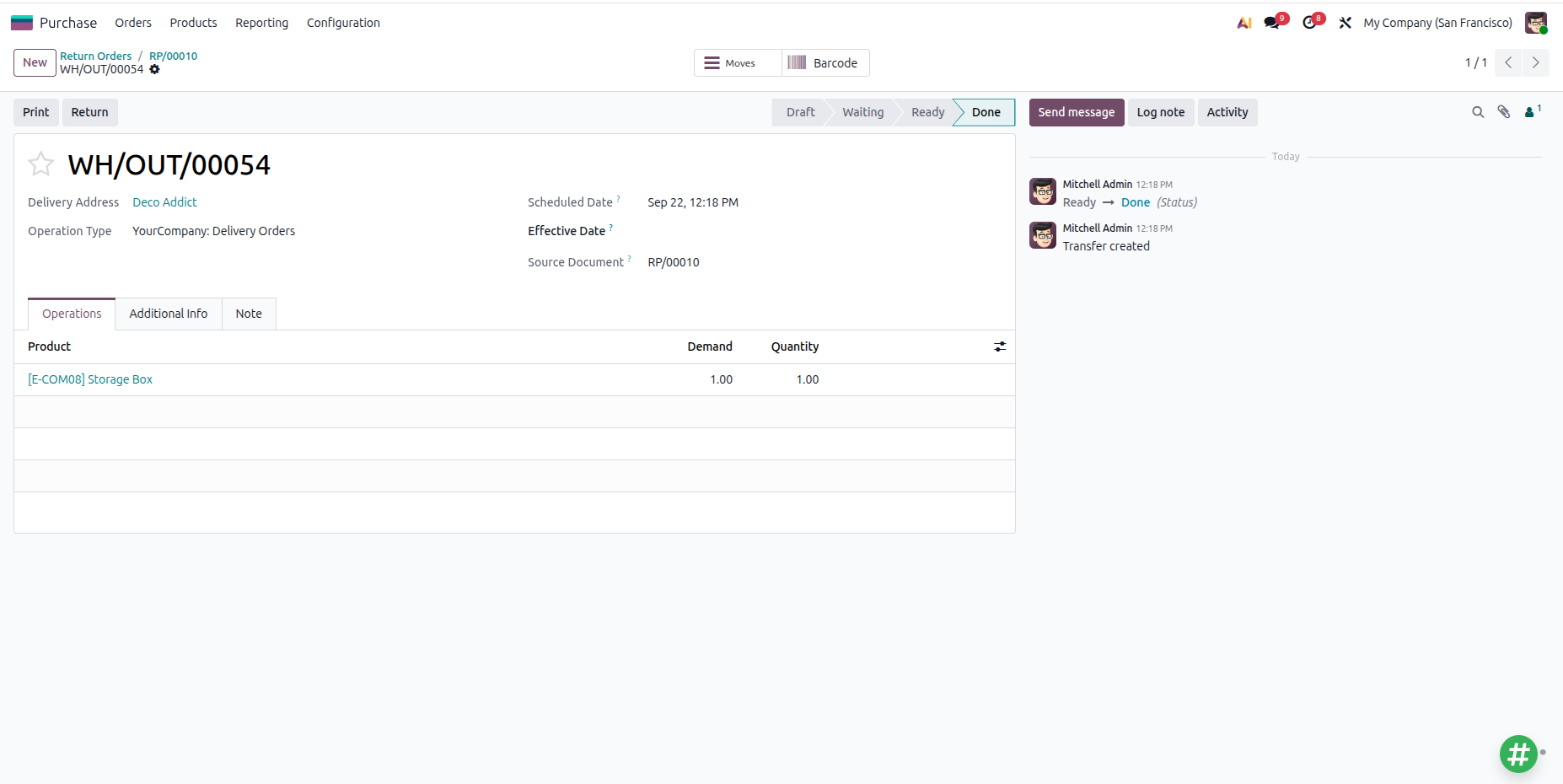The width and height of the screenshot is (1563, 784).
Task: Show followers icon in chatter
Action: click(x=1532, y=111)
